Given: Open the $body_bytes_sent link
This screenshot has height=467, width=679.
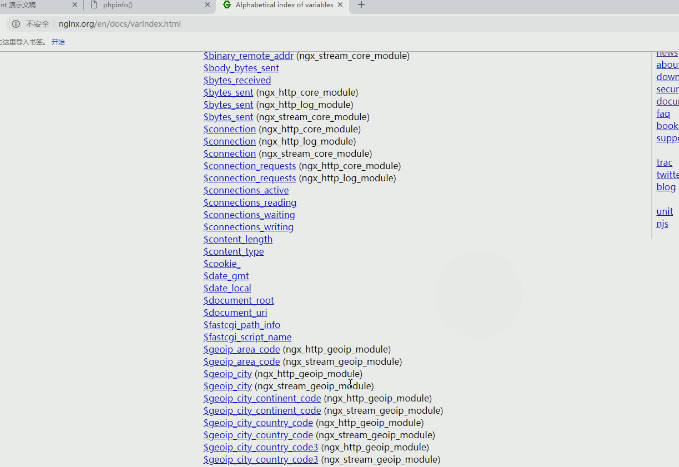Looking at the screenshot, I should (241, 68).
